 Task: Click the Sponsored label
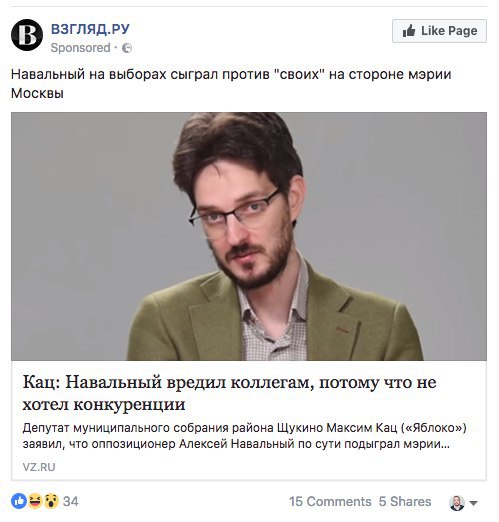80,48
